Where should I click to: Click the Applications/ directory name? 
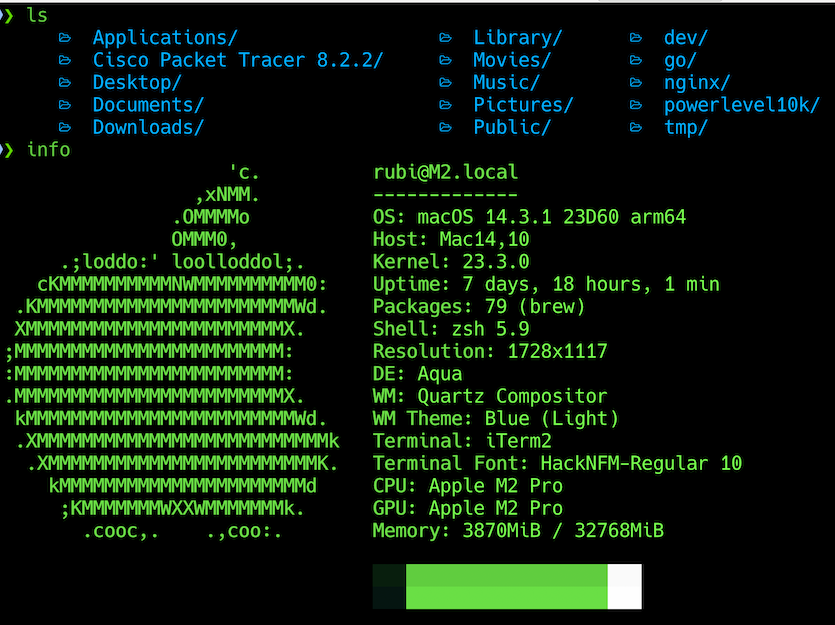(x=165, y=38)
